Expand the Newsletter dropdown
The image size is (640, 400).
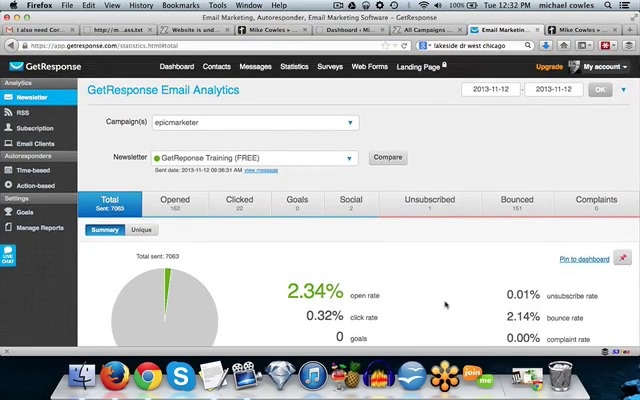(x=255, y=158)
